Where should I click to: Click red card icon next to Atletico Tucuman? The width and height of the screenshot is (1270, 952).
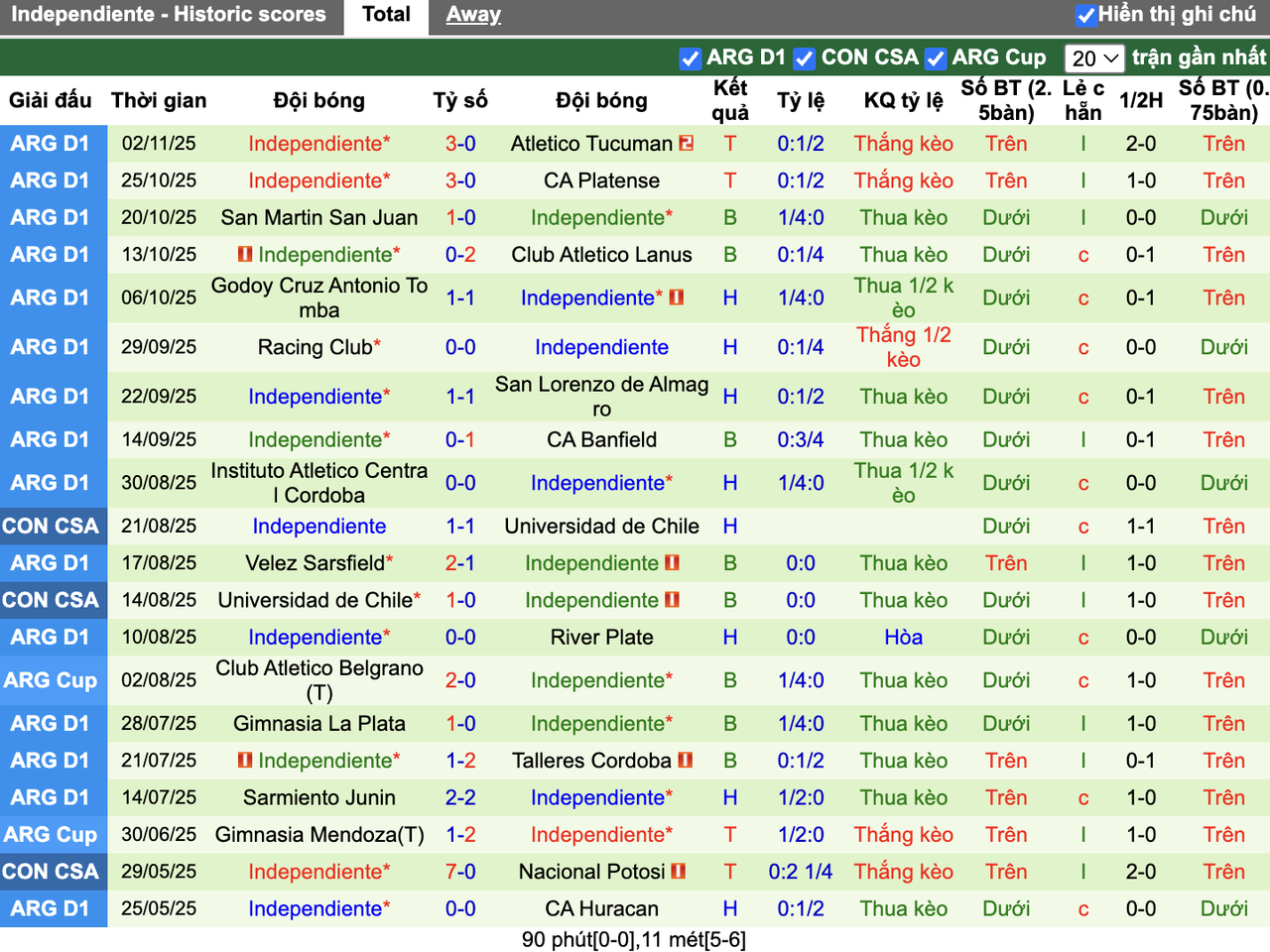(x=687, y=144)
